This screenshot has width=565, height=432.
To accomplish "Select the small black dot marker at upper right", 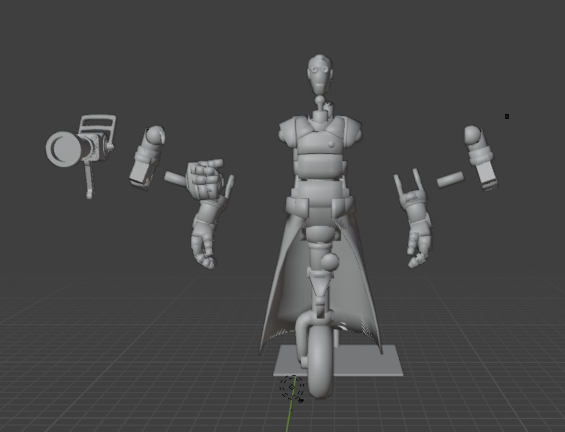I will [x=507, y=116].
